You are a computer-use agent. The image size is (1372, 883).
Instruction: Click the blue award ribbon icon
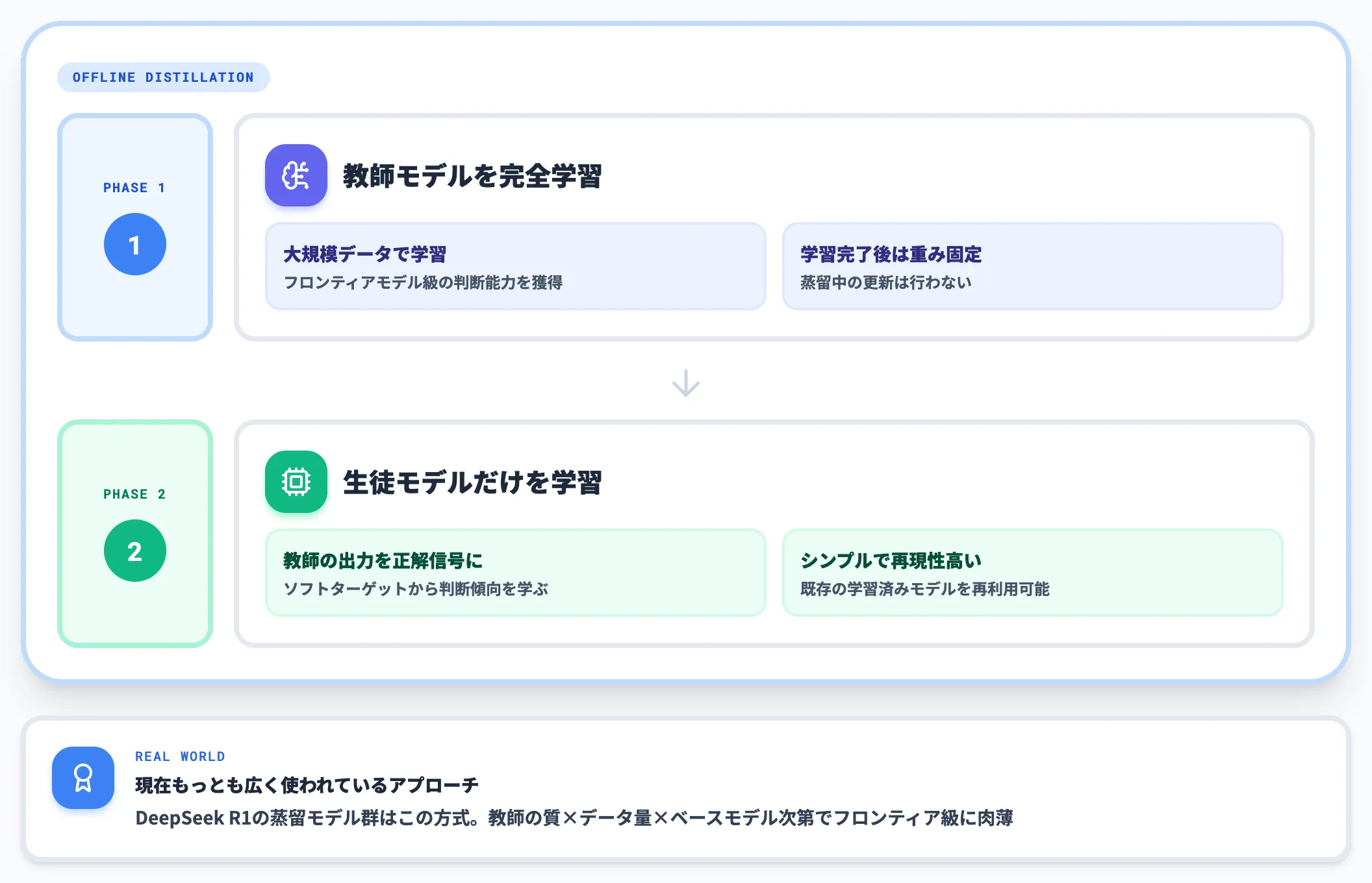point(83,778)
